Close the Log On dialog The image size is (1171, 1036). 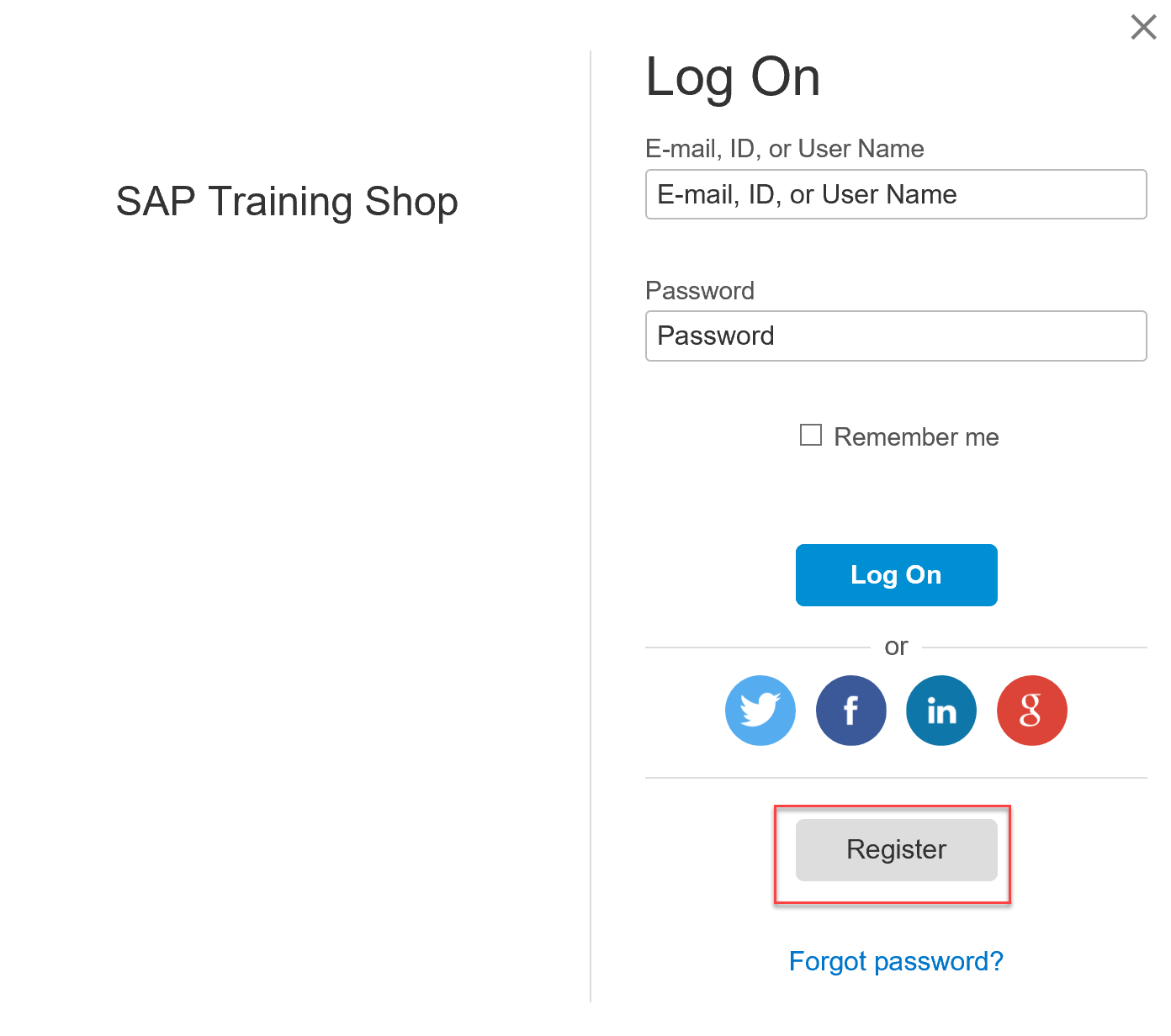pos(1143,27)
